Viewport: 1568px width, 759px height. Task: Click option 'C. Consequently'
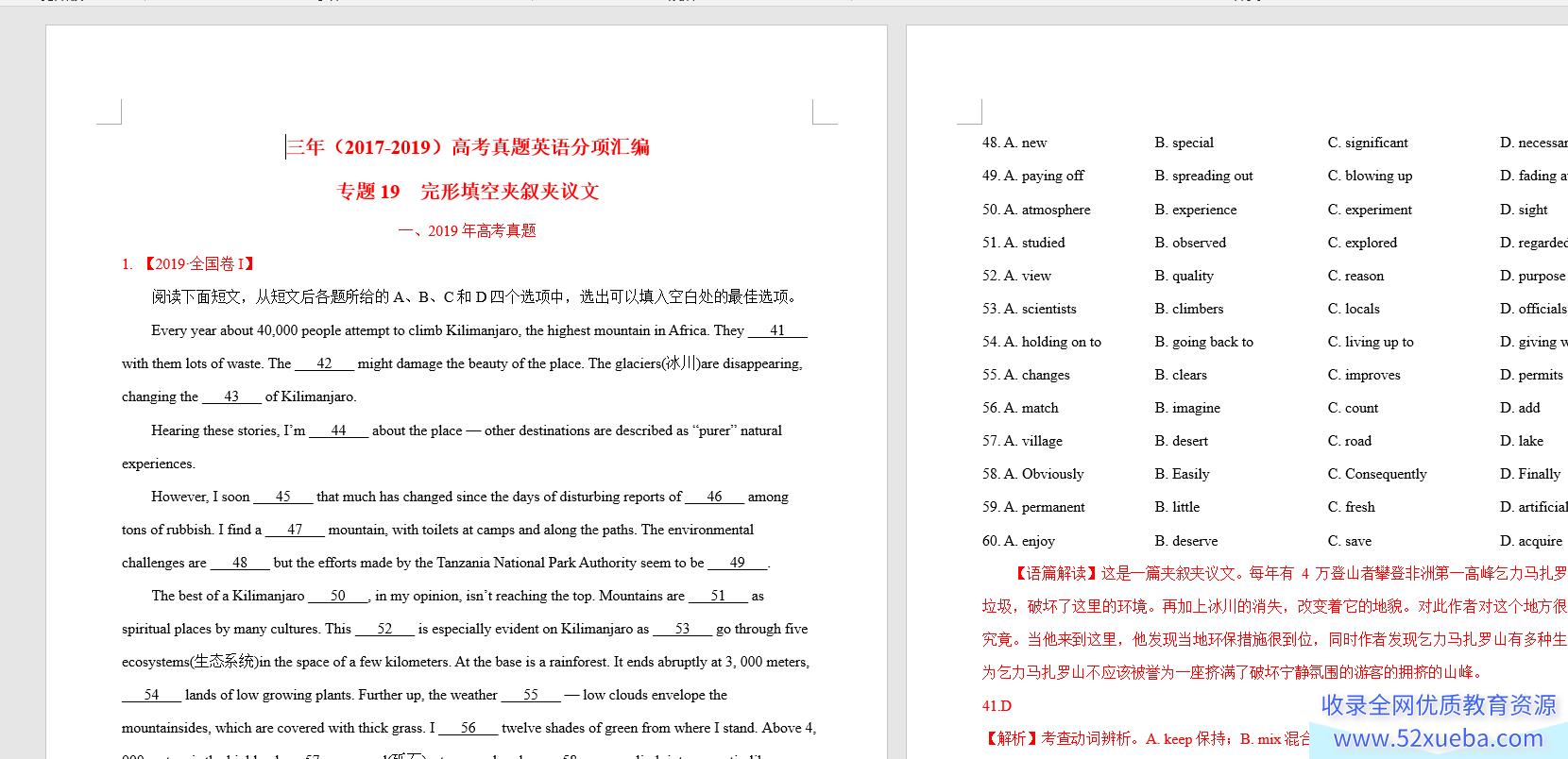1377,474
